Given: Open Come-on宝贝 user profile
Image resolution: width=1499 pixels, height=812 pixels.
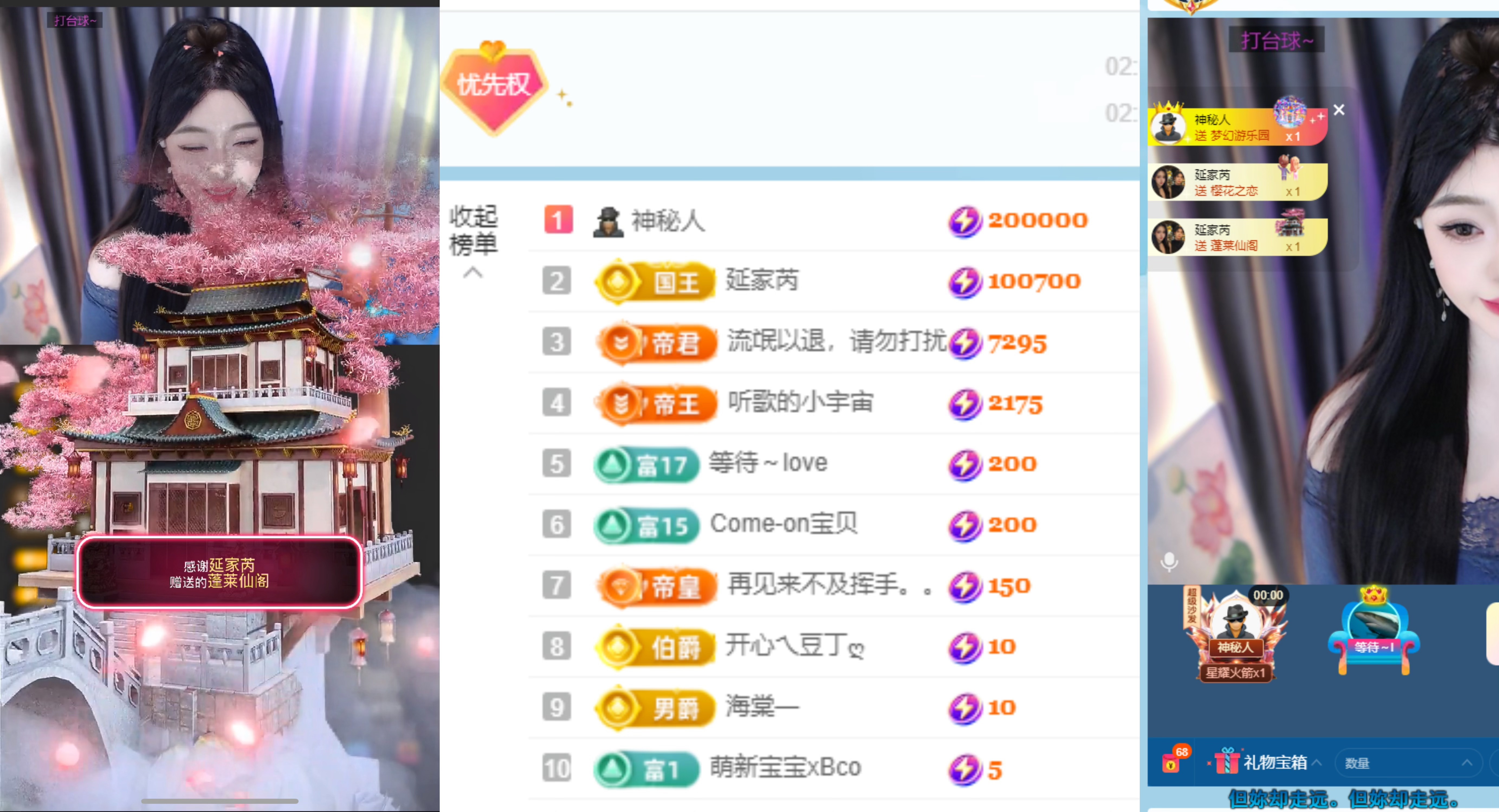Looking at the screenshot, I should (784, 524).
